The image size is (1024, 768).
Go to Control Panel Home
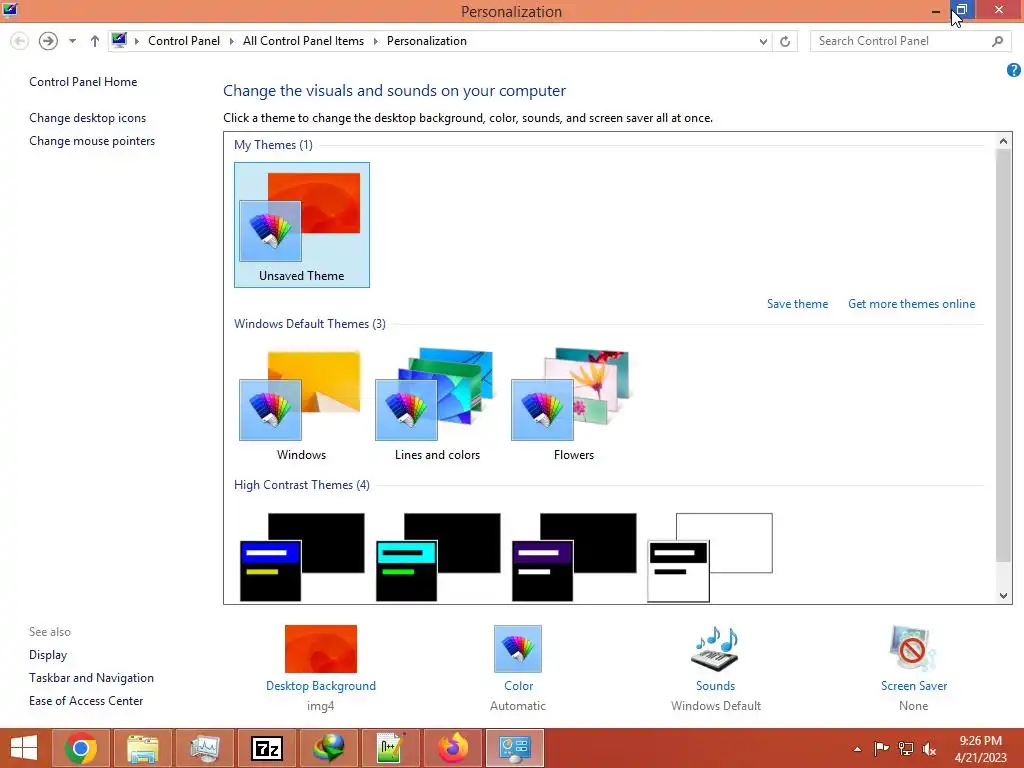pos(83,82)
